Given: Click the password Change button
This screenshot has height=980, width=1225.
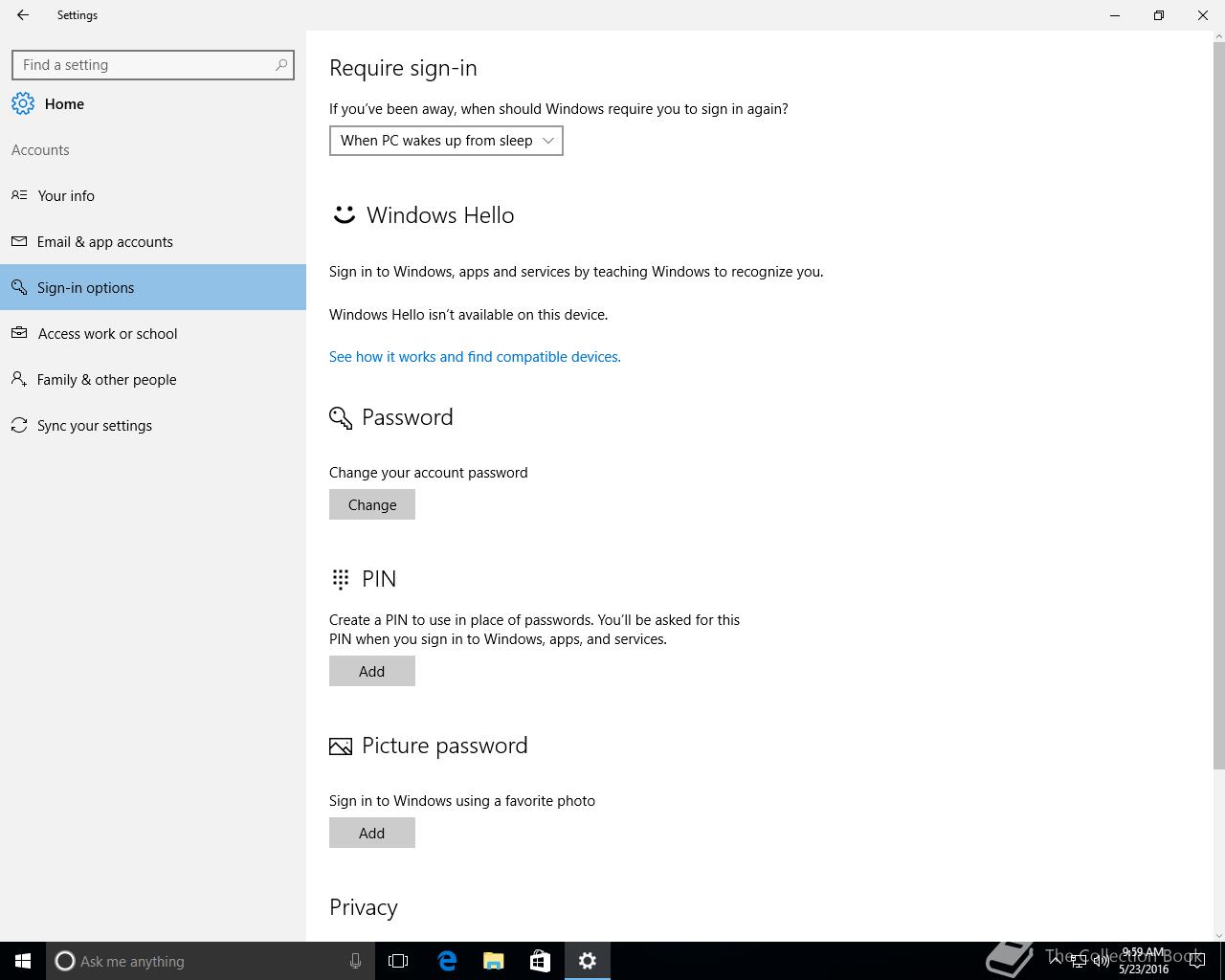Looking at the screenshot, I should click(372, 504).
